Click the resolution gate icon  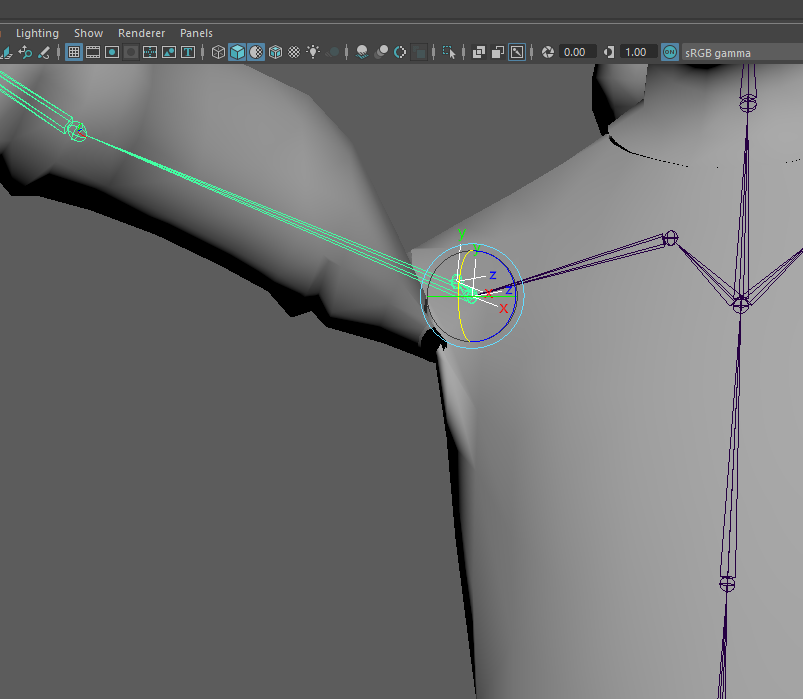pos(112,52)
